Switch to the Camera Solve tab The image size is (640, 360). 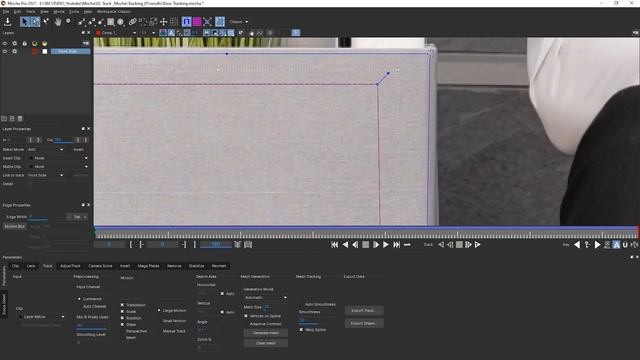coord(100,266)
